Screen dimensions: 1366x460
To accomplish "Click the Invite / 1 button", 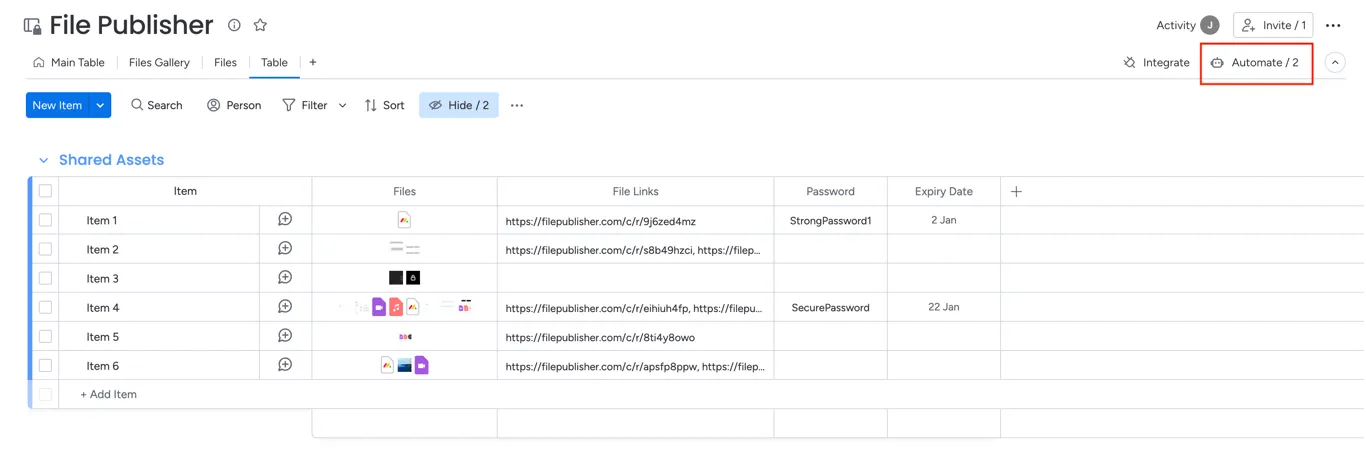I will tap(1273, 25).
